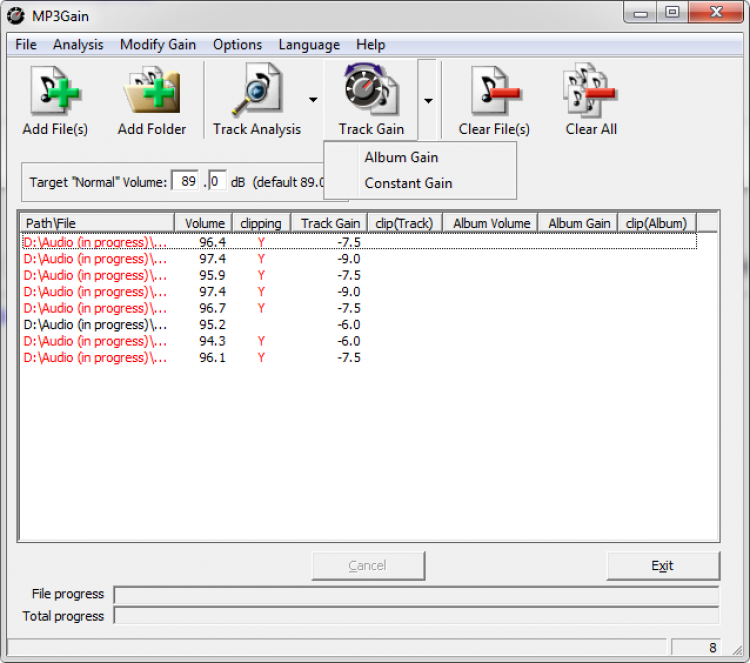
Task: Select file row with volume 96.1
Action: (x=359, y=358)
